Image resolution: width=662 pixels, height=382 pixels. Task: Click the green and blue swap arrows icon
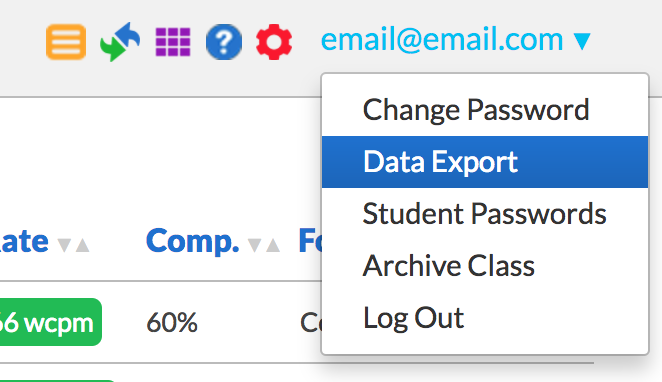click(120, 42)
